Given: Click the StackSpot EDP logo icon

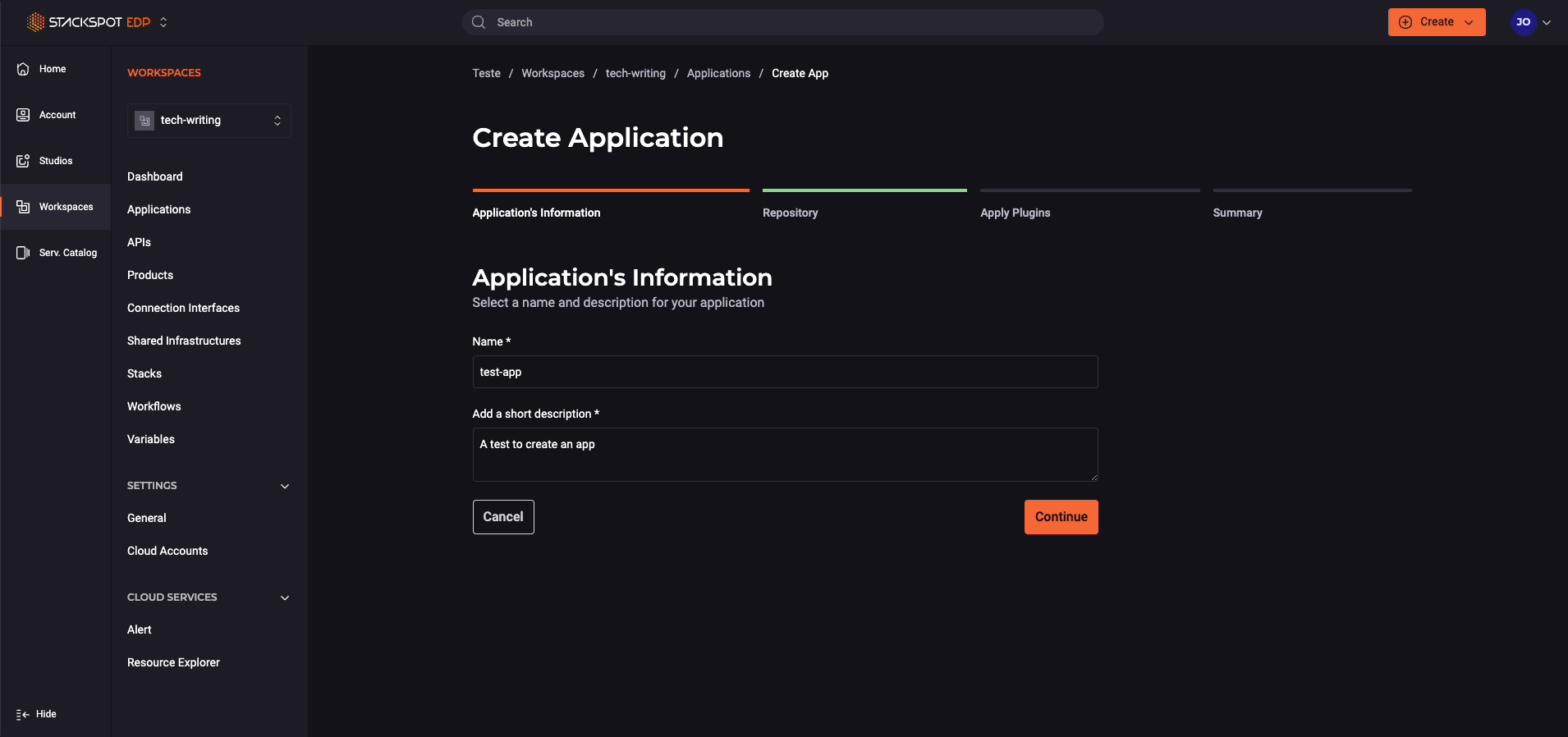Looking at the screenshot, I should 35,22.
